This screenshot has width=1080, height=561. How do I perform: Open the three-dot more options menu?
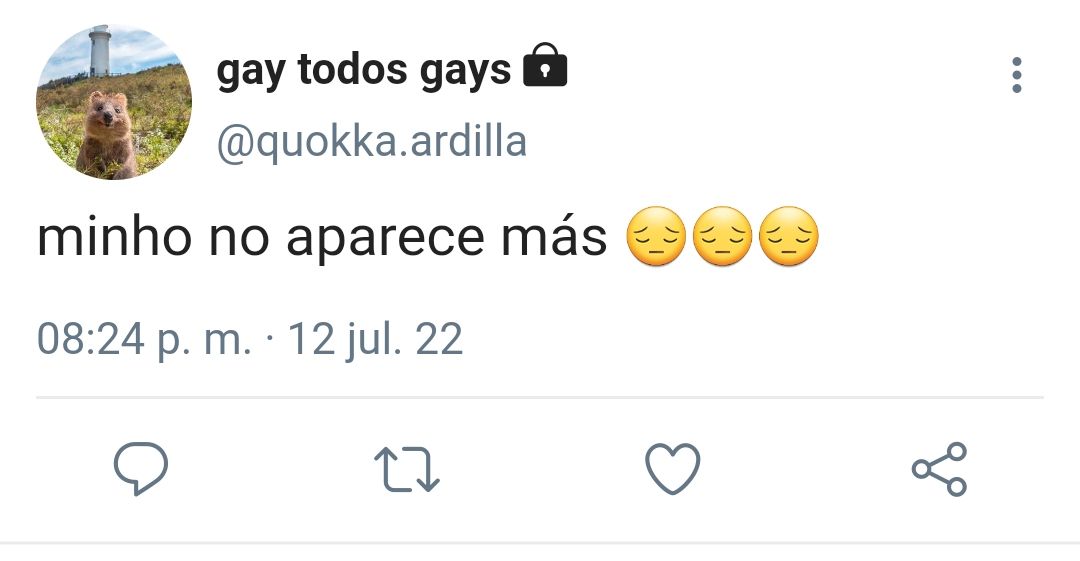1017,74
